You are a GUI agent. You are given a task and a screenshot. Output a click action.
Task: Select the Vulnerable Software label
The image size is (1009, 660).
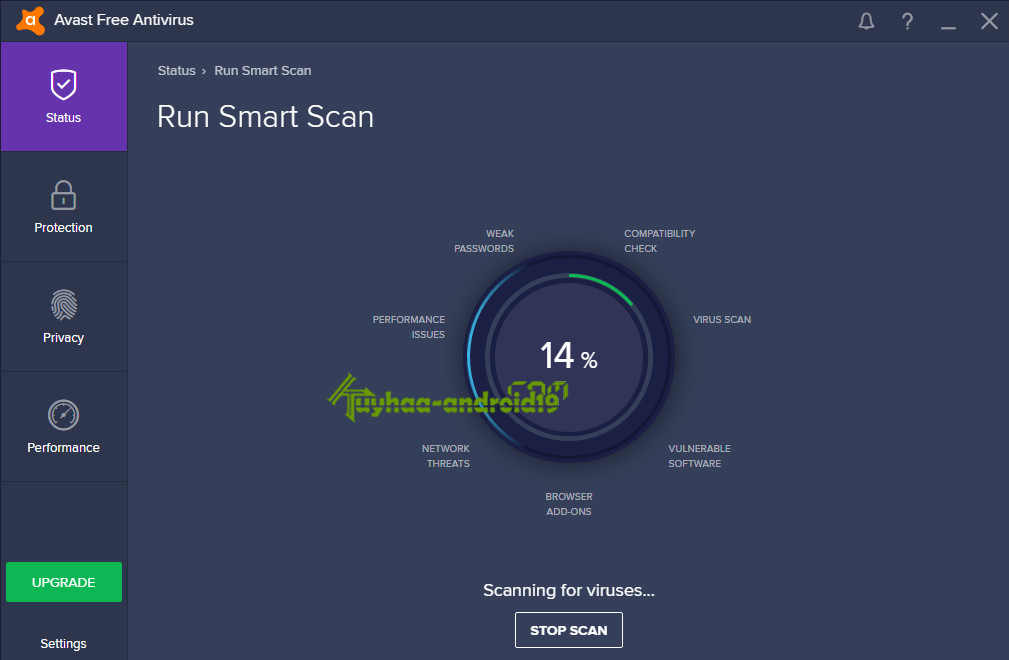tap(699, 455)
